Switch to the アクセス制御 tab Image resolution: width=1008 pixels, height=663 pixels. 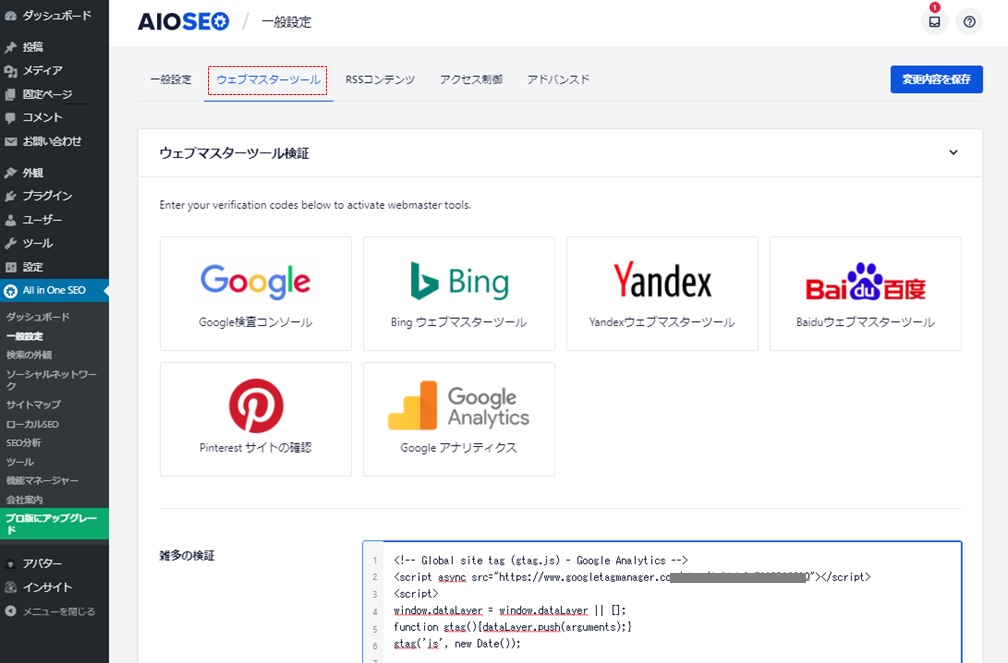click(x=471, y=80)
